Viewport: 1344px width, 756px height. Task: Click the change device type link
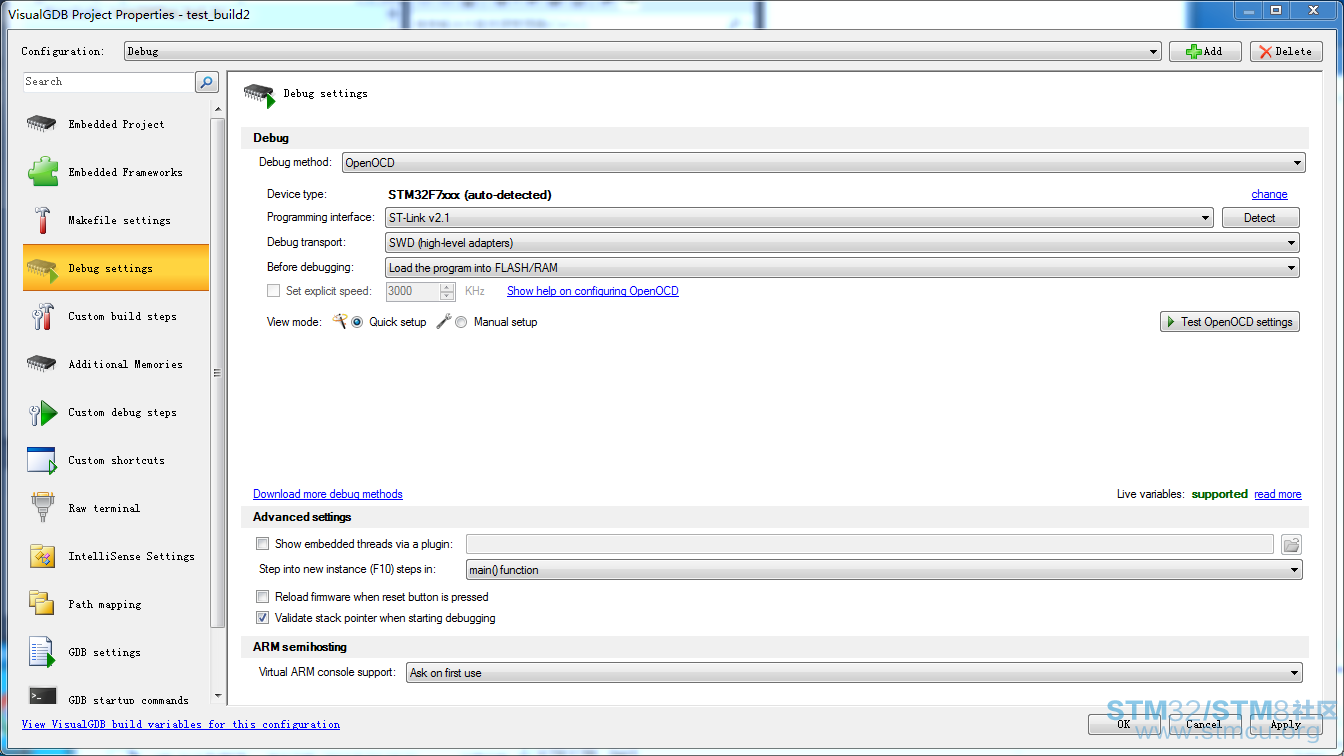tap(1269, 194)
